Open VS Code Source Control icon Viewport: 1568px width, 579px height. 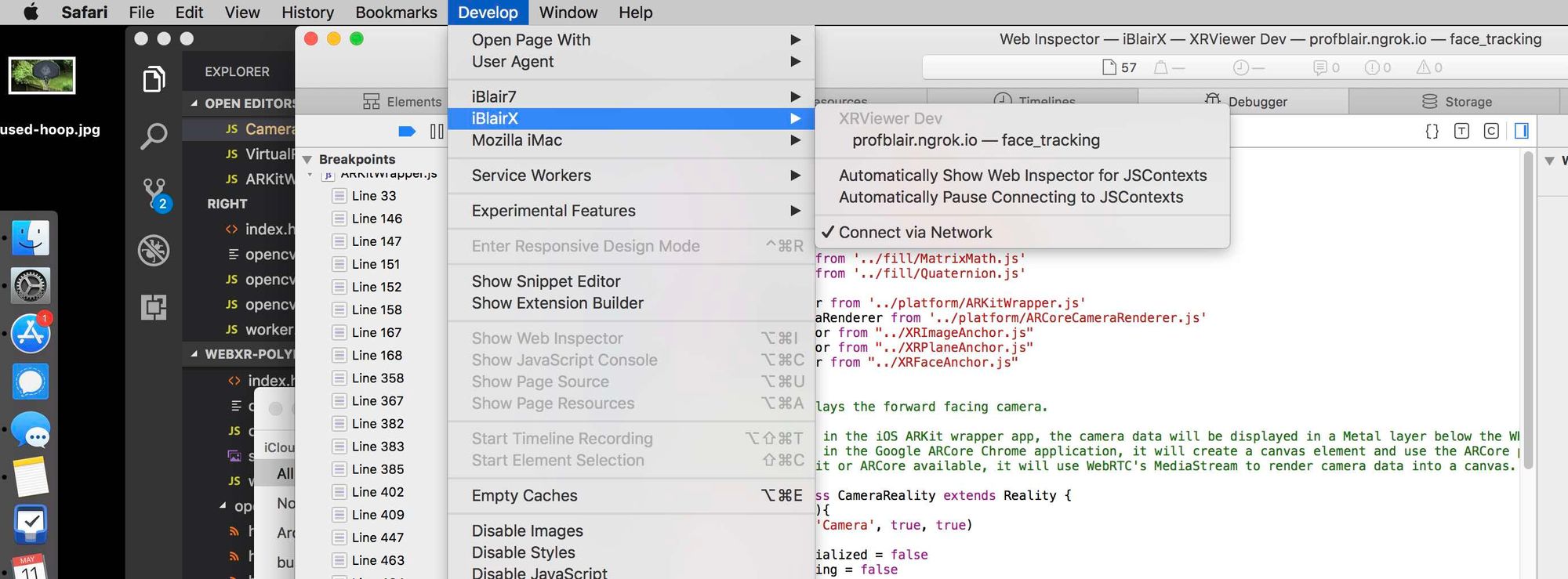pyautogui.click(x=156, y=194)
